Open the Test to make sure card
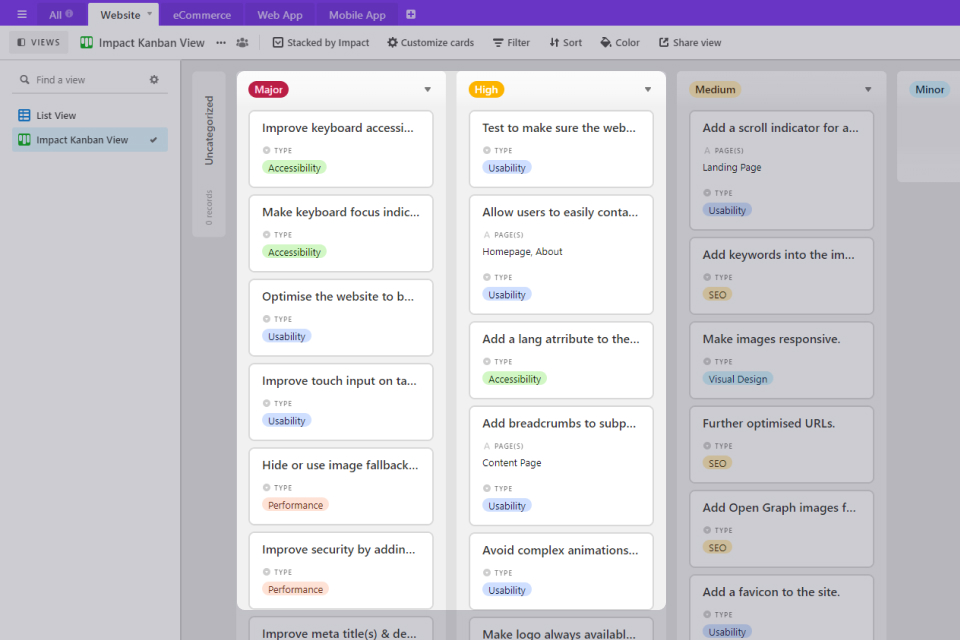Image resolution: width=960 pixels, height=640 pixels. 561,149
